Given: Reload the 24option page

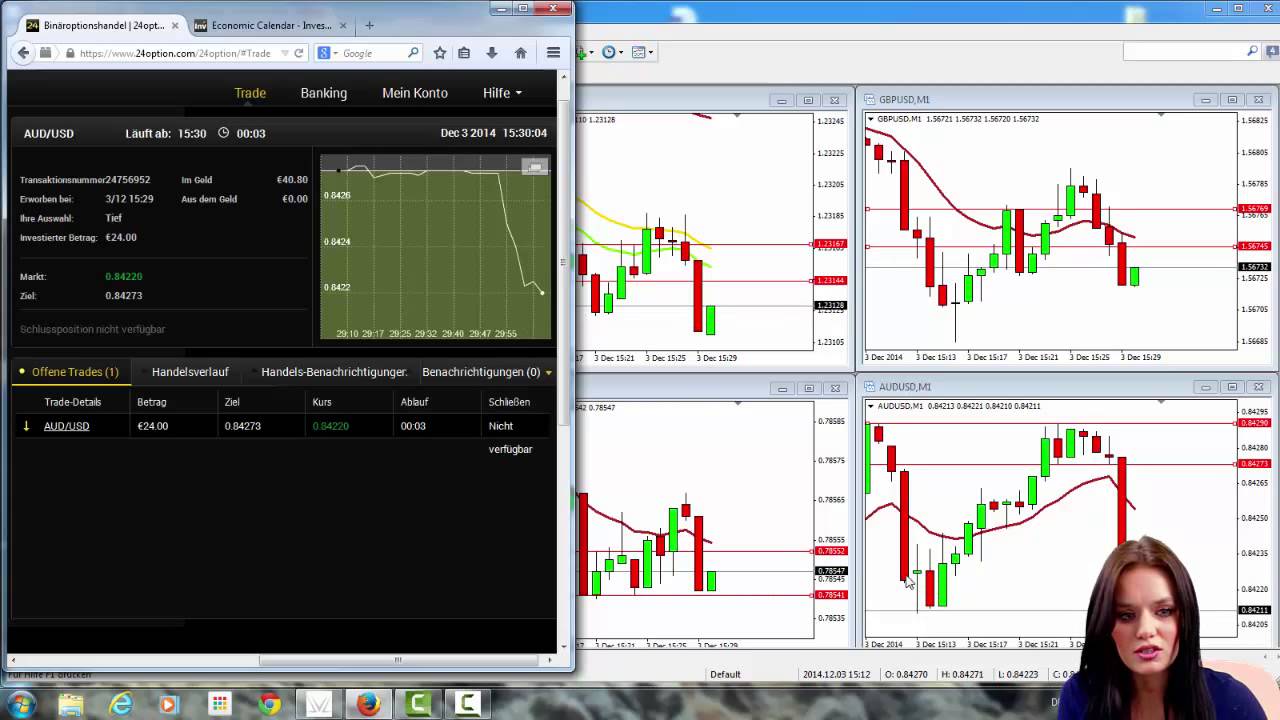Looking at the screenshot, I should (x=298, y=53).
